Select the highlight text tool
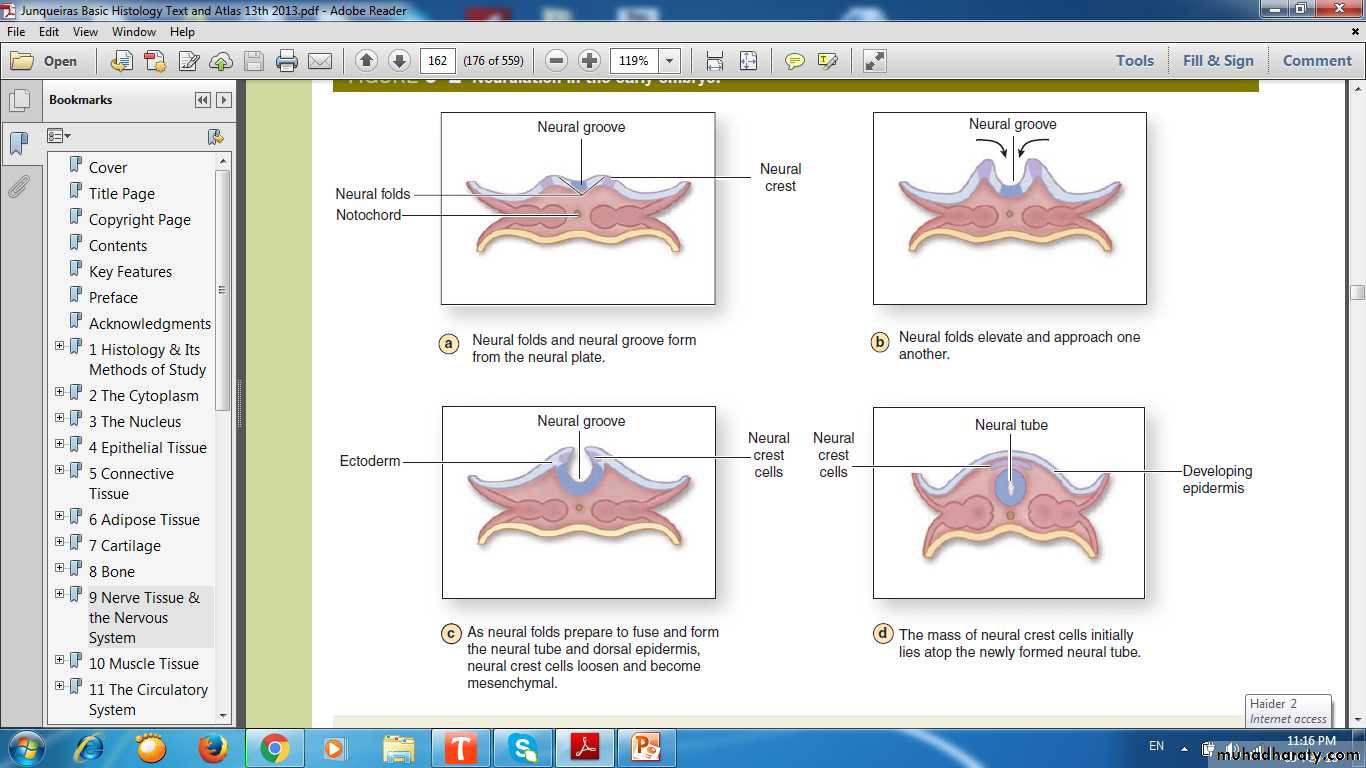Screen dimensions: 1366x768 827,61
